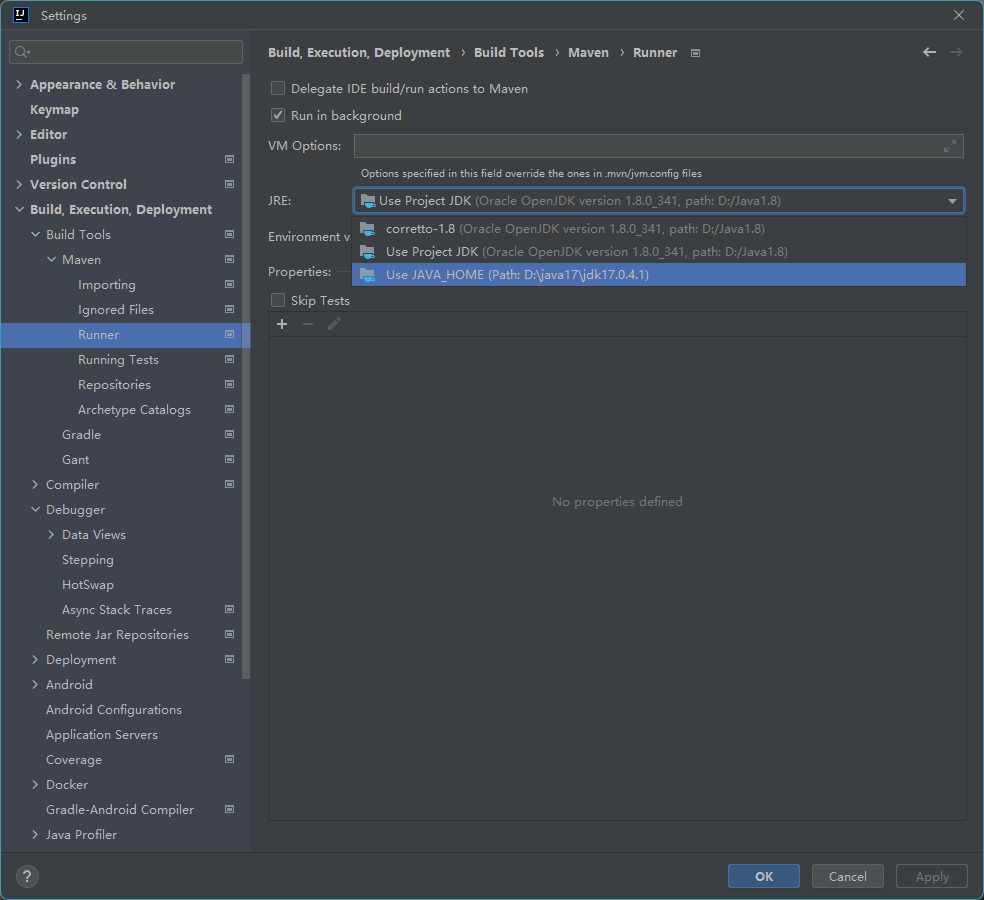Expand the Editor settings section

[x=19, y=134]
